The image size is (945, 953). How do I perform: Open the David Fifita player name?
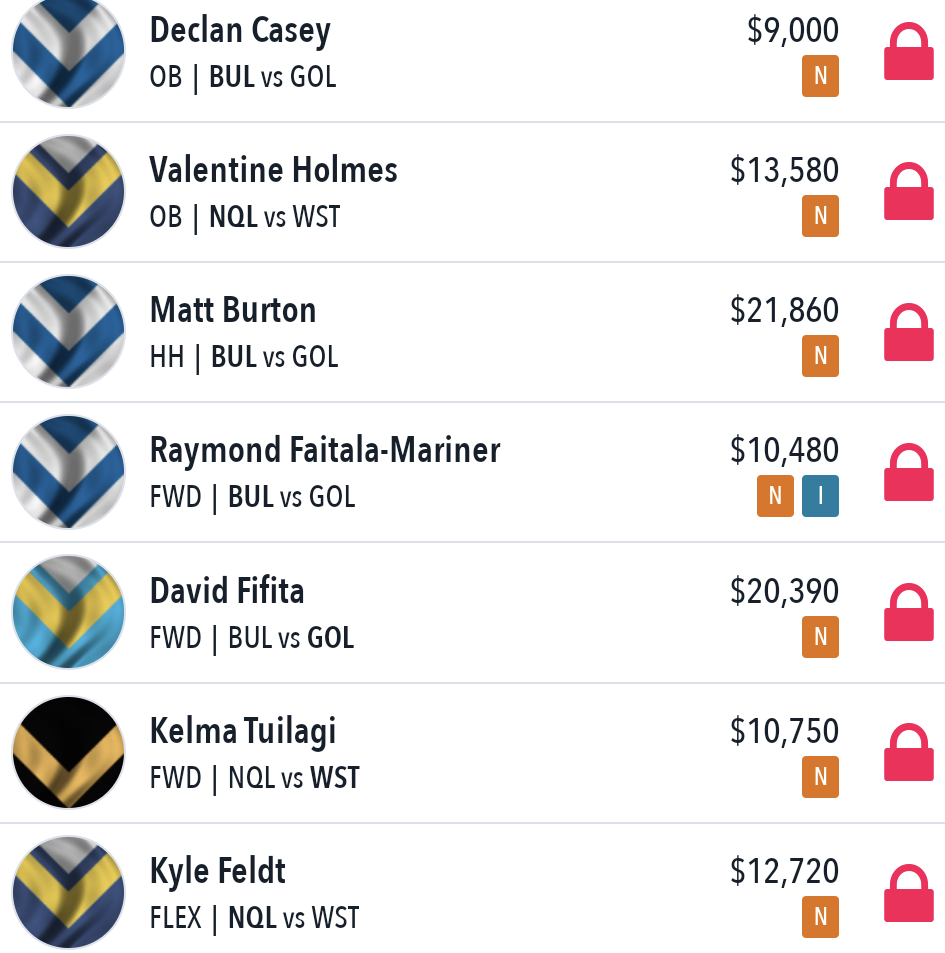(x=227, y=591)
